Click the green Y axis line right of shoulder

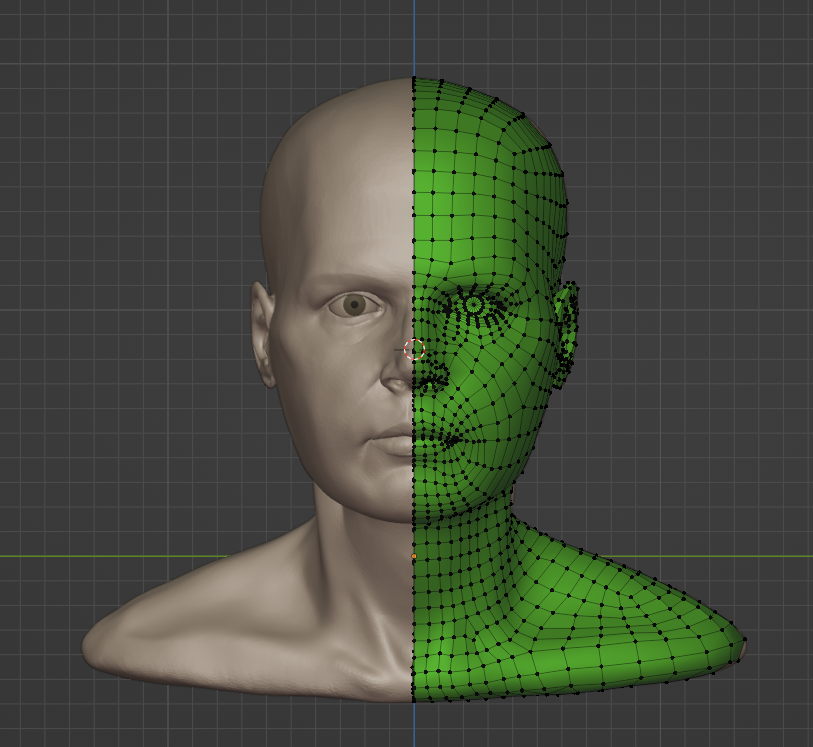tap(780, 556)
